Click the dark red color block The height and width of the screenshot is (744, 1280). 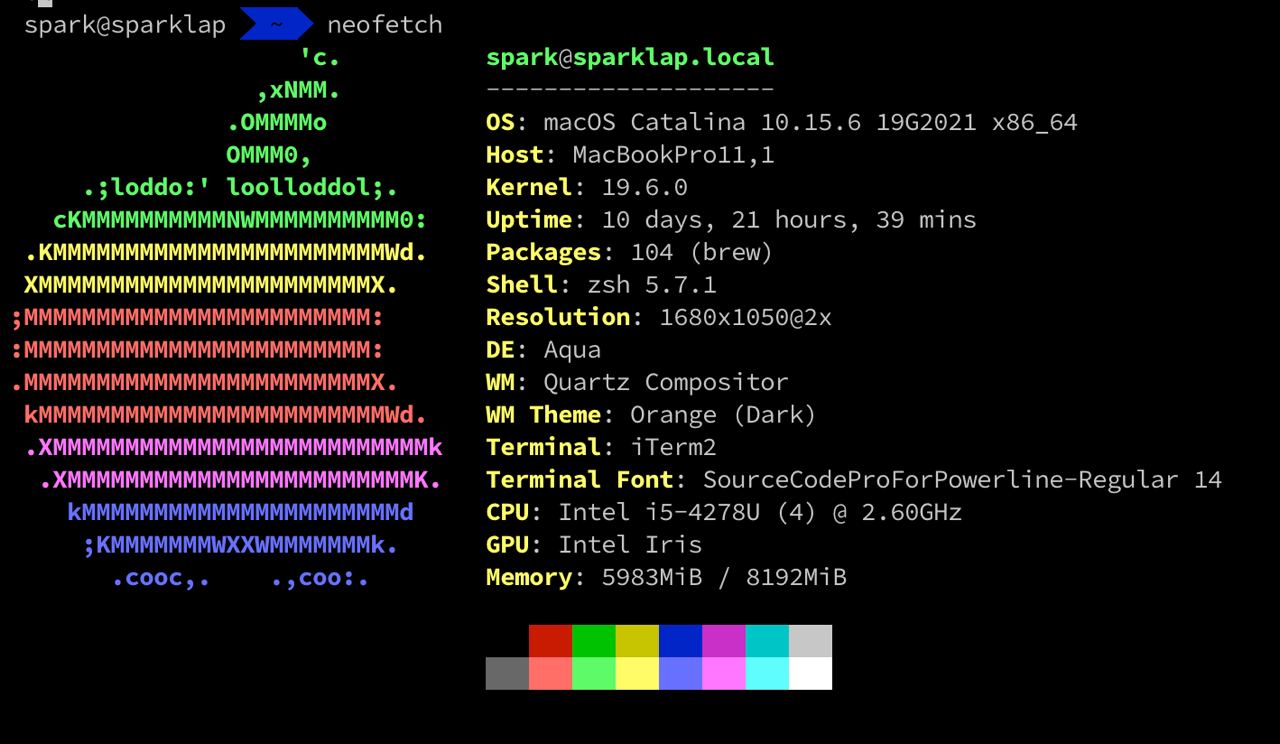point(550,641)
